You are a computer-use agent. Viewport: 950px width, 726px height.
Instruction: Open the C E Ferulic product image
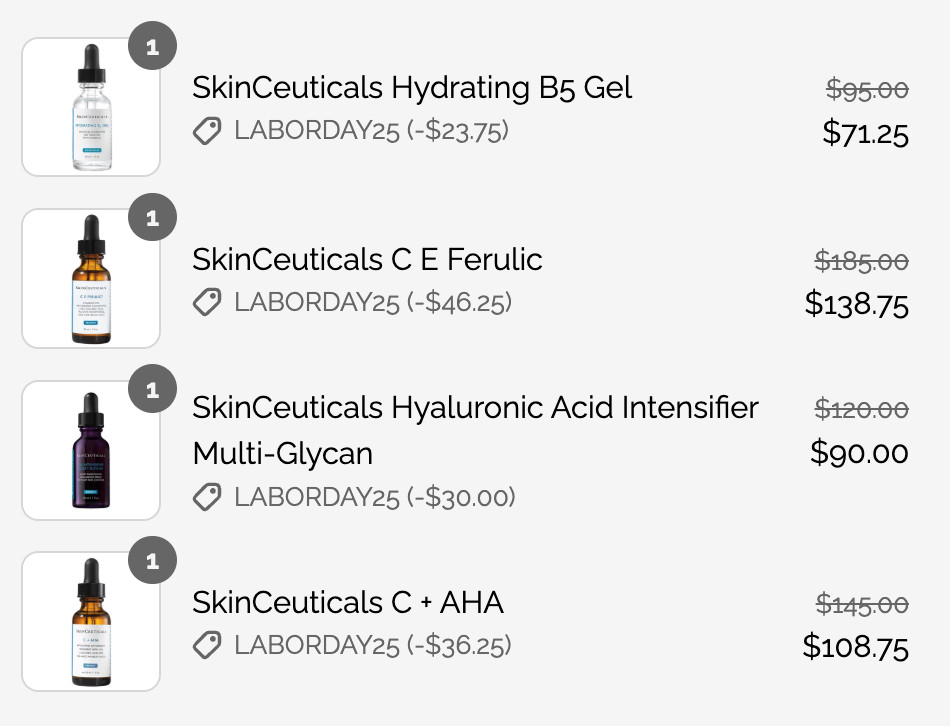(x=91, y=279)
